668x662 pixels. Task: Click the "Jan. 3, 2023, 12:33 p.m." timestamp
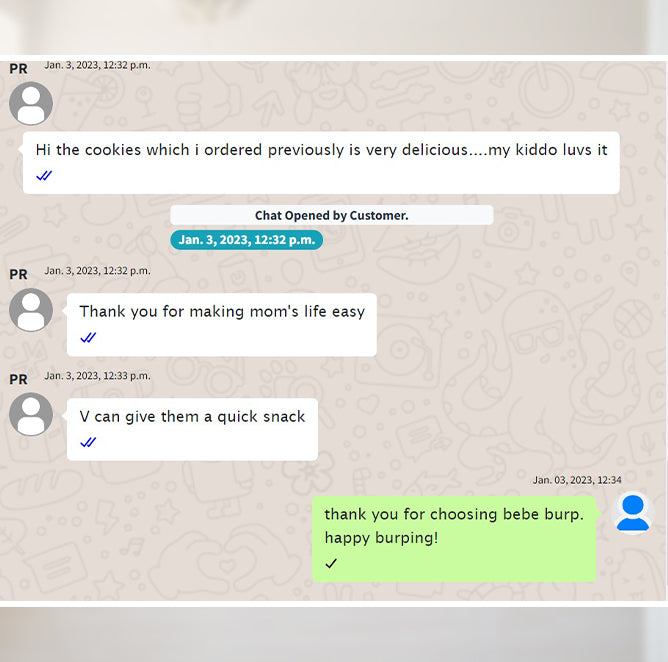tap(98, 376)
